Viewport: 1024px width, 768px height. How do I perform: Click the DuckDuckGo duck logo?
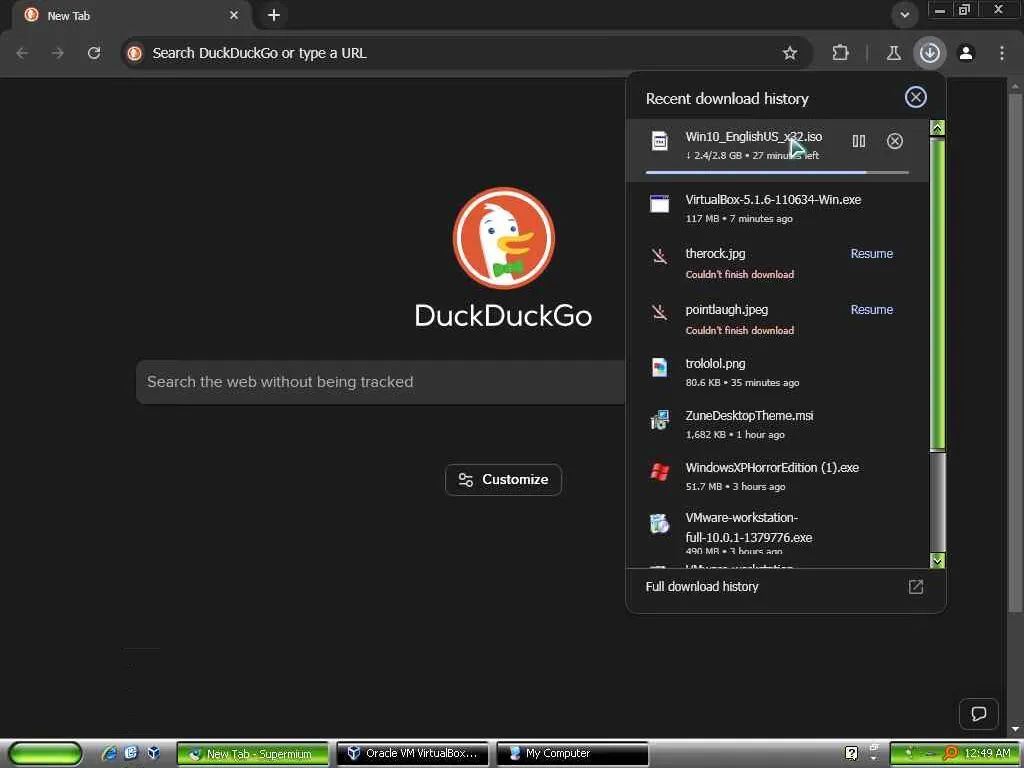click(504, 238)
